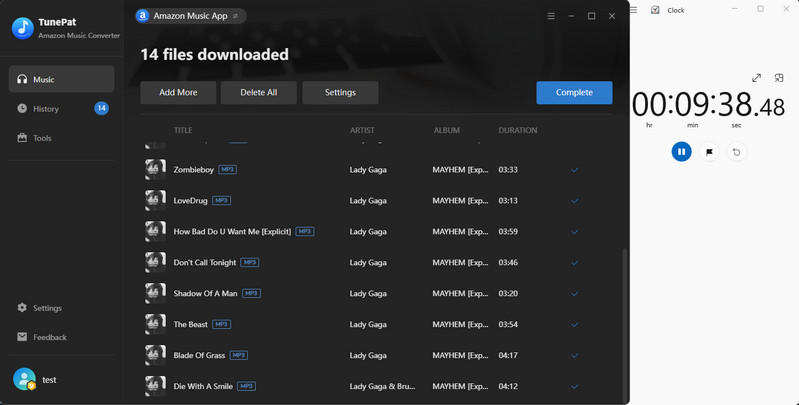Click the checkmark for Zombieboy row

[575, 170]
